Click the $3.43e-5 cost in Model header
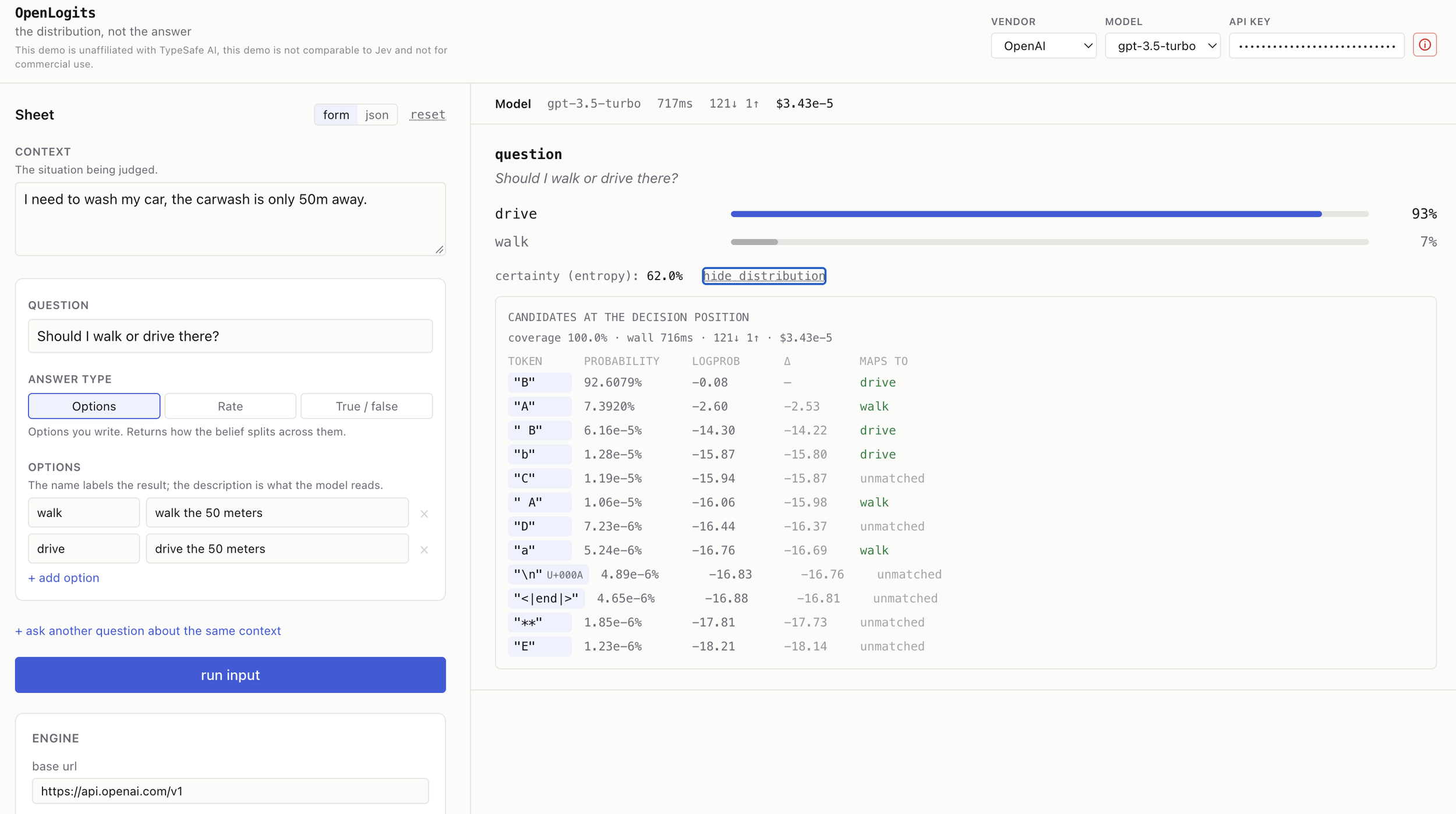1456x814 pixels. (804, 104)
